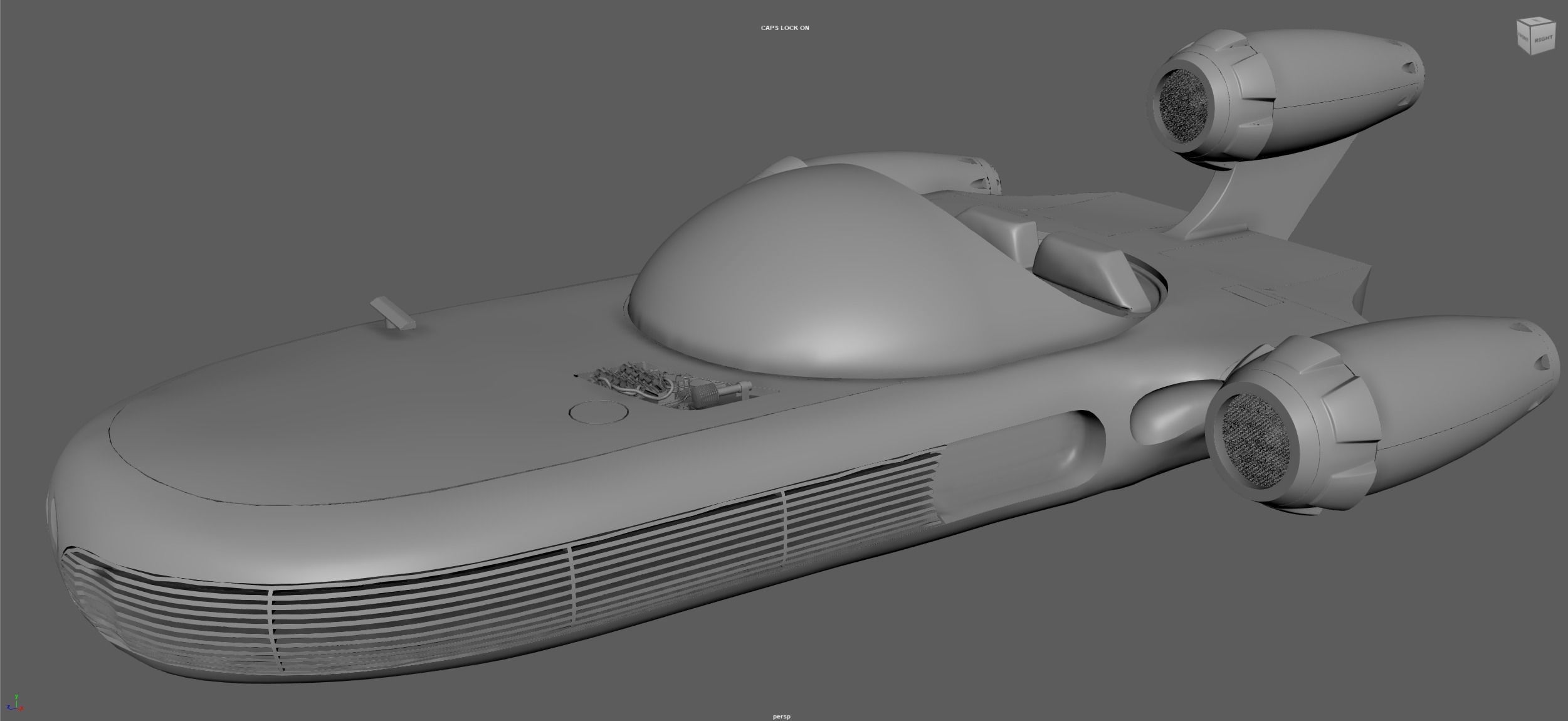This screenshot has height=721, width=1568.
Task: Click the 'CAPS LOCK ON' viewport message
Action: [785, 28]
